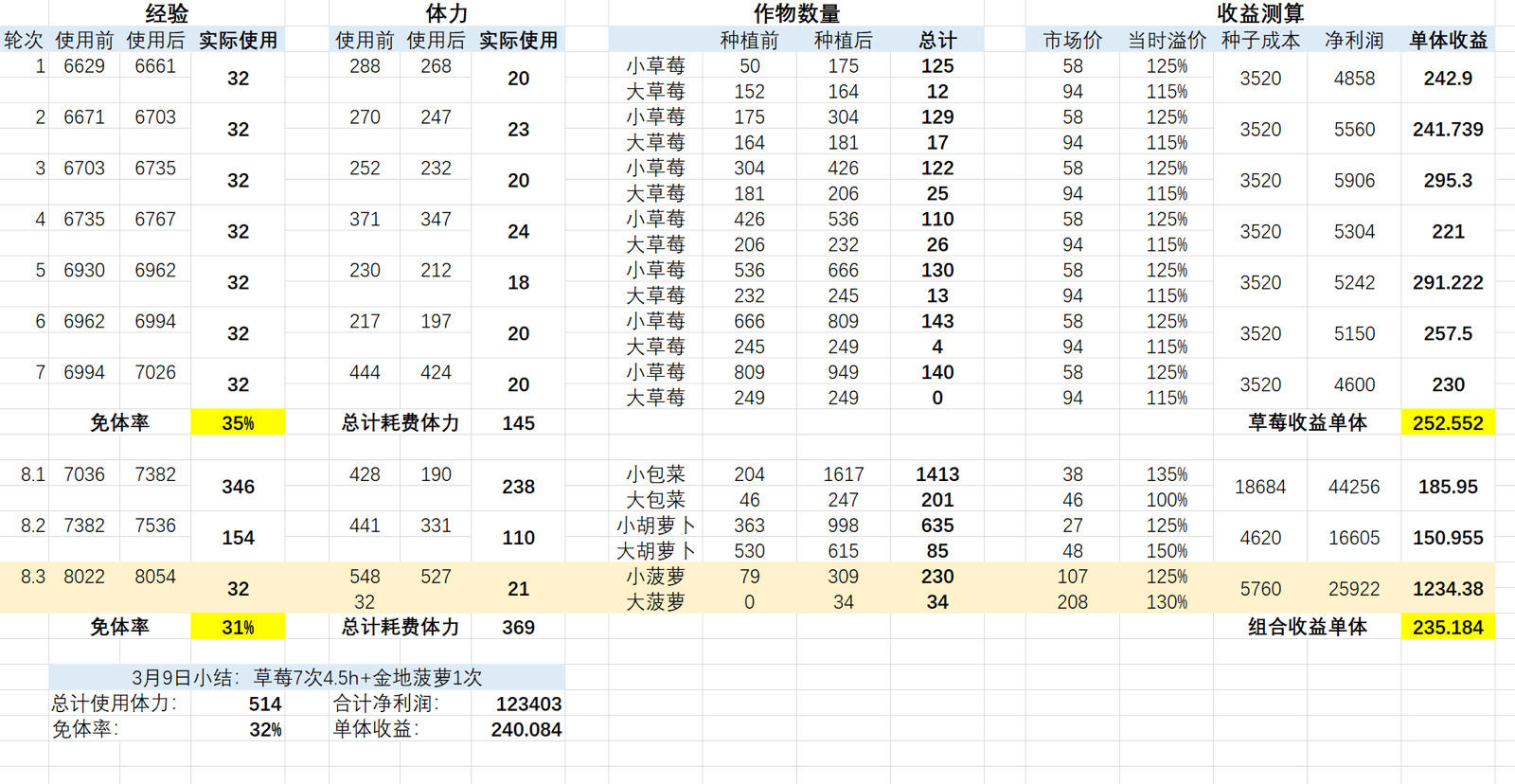Select unit profit cell 185.95
Image resolution: width=1515 pixels, height=784 pixels.
tap(1448, 486)
